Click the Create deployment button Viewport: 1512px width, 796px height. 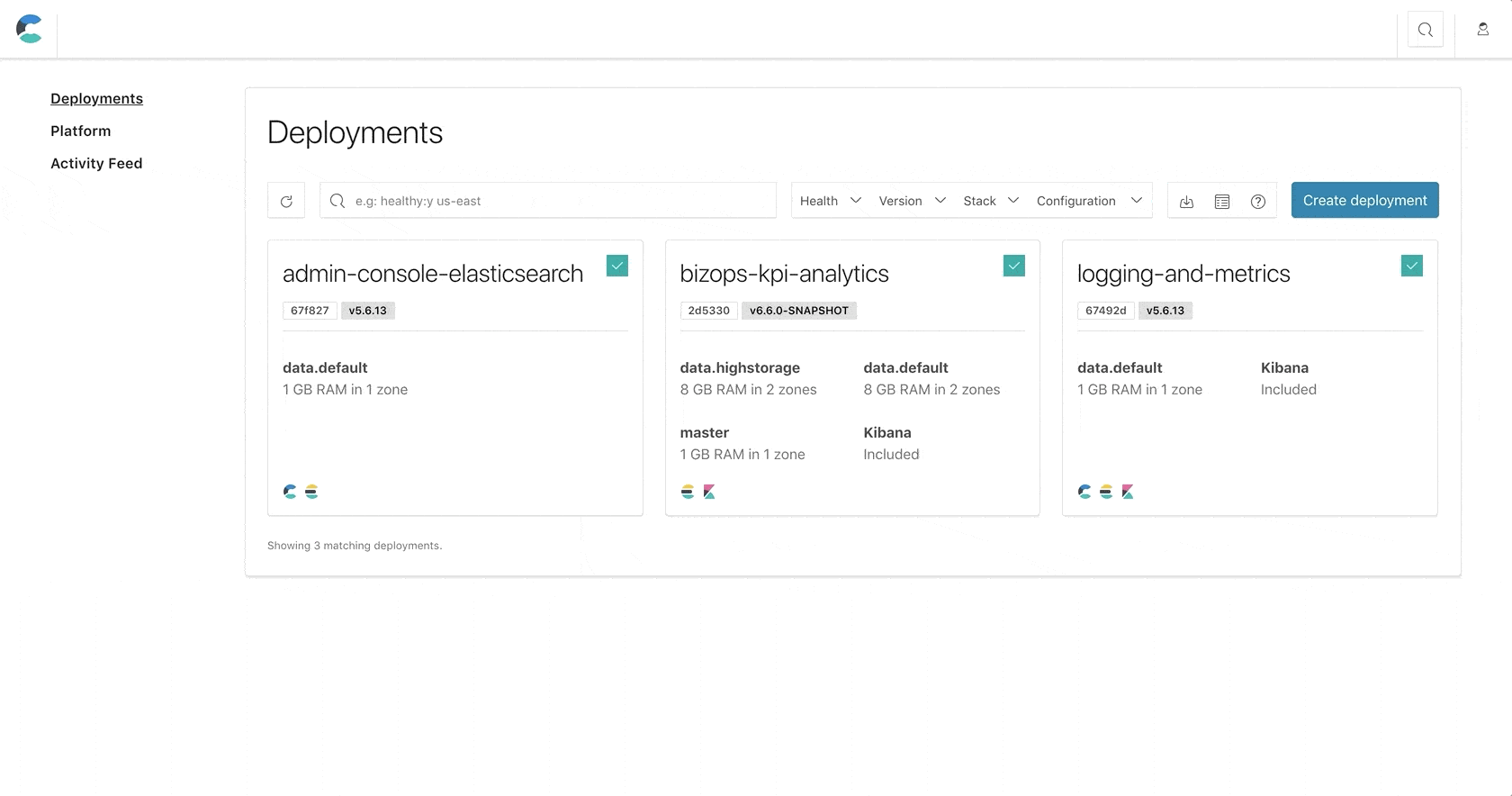click(1364, 200)
